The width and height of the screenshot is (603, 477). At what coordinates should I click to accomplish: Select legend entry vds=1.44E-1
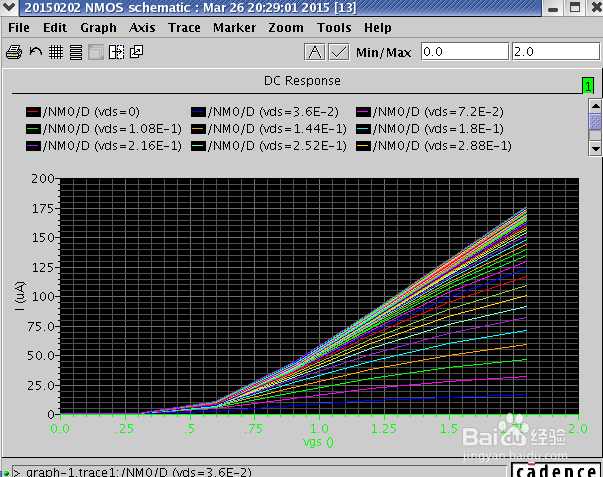tap(268, 129)
